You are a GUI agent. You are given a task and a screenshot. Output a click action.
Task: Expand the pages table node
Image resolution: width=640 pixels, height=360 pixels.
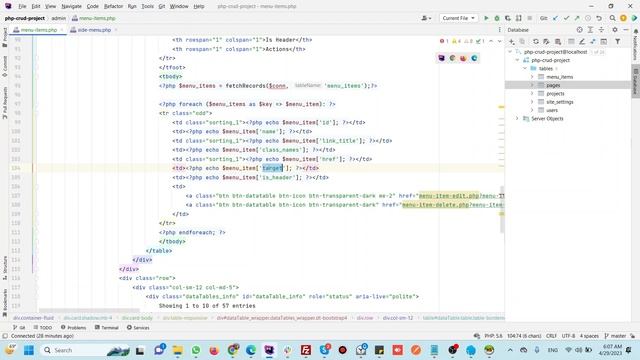pos(532,85)
